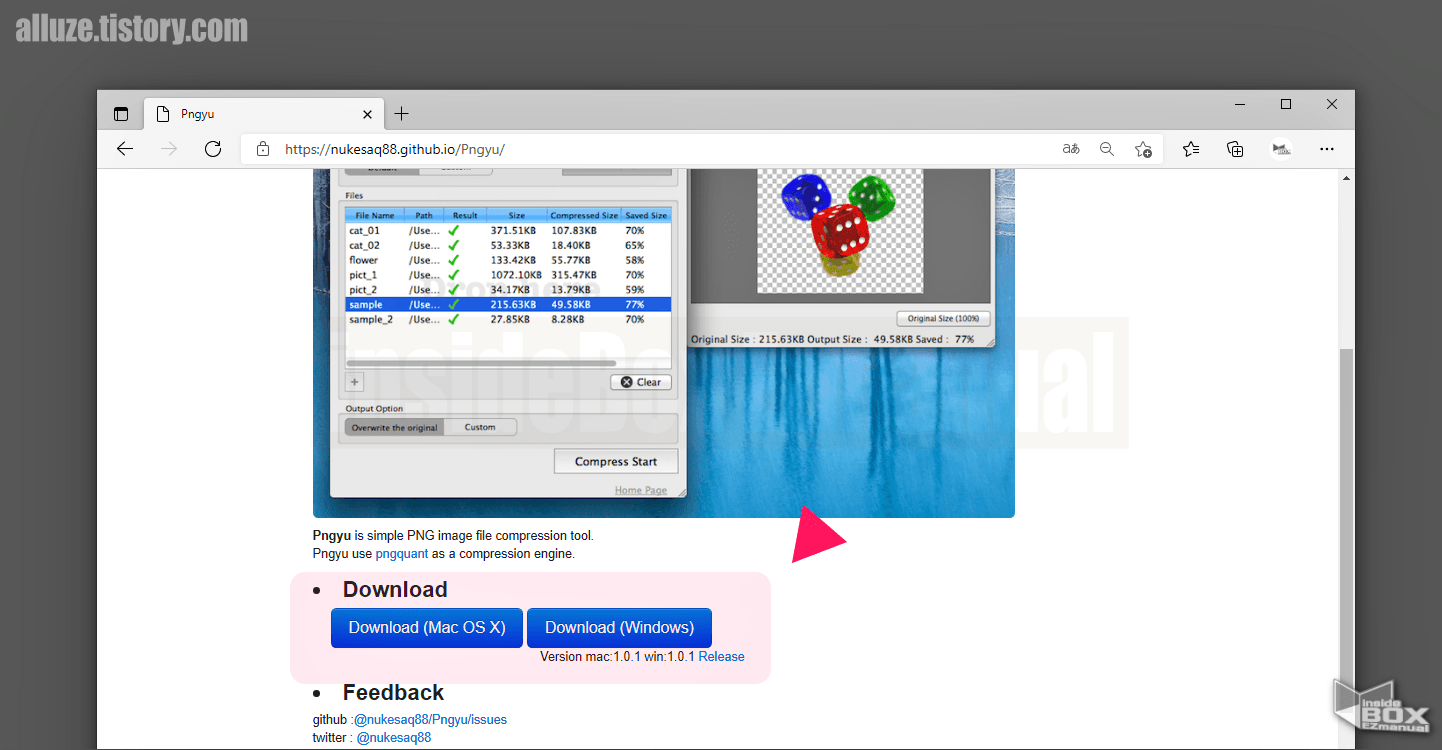Image resolution: width=1442 pixels, height=750 pixels.
Task: Open the @nukesaq88/Pngyu/issues GitHub link
Action: 430,720
